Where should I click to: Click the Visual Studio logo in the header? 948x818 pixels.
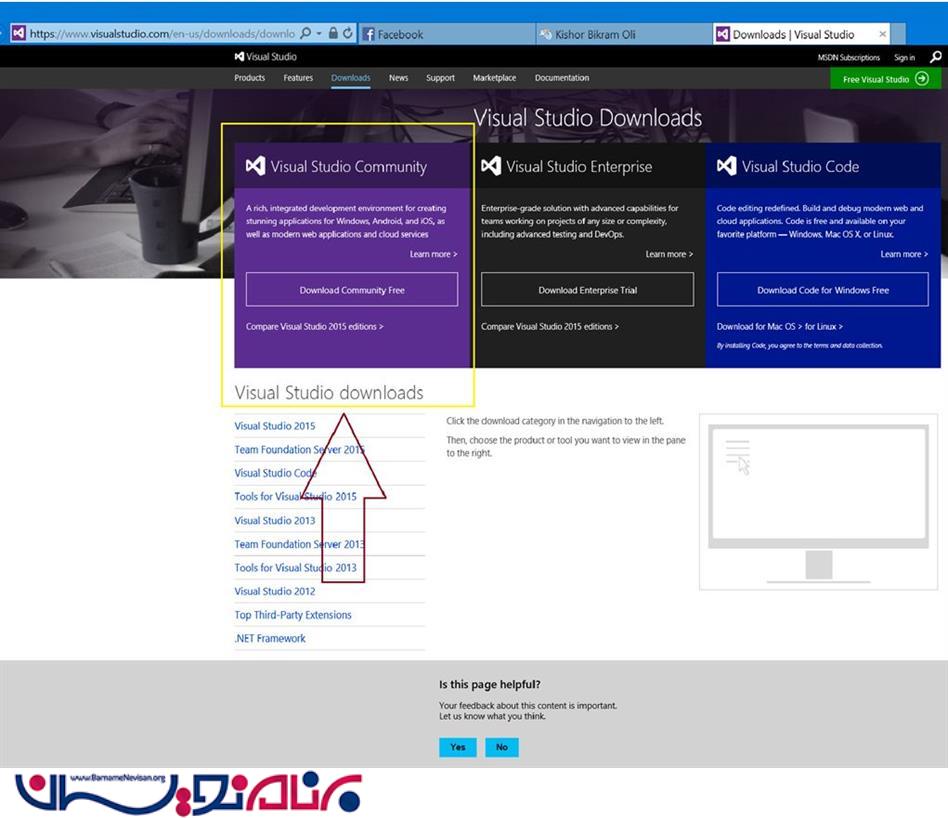(265, 57)
